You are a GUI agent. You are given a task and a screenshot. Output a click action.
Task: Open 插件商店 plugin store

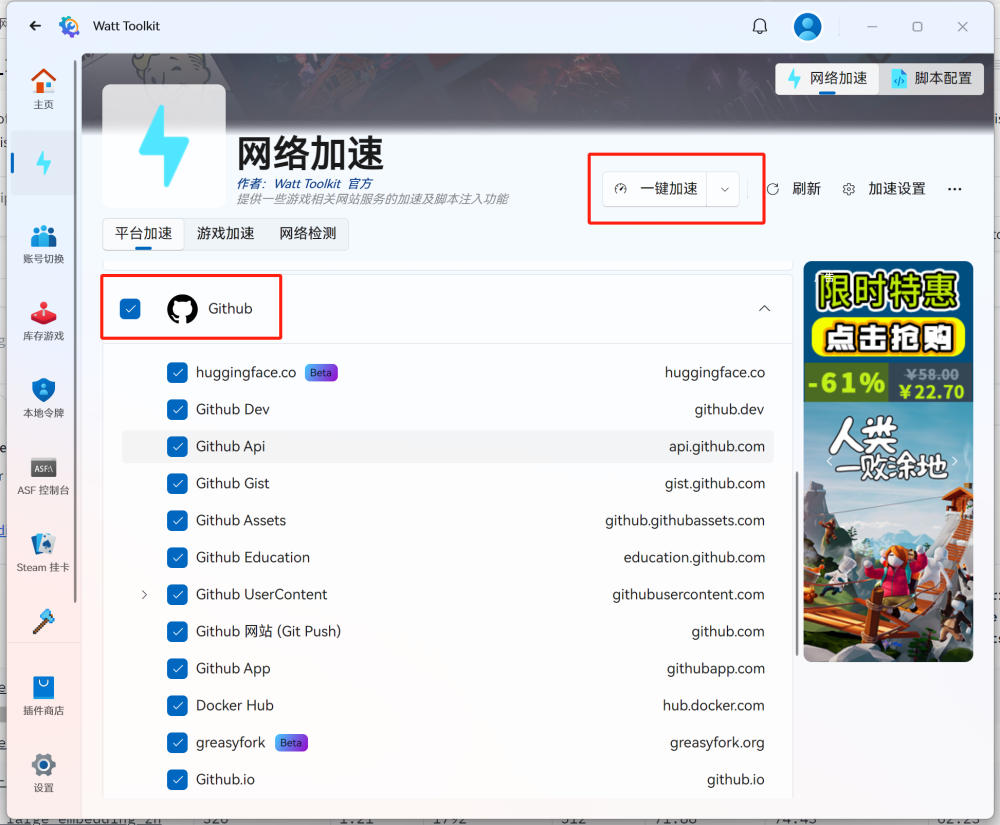tap(43, 696)
